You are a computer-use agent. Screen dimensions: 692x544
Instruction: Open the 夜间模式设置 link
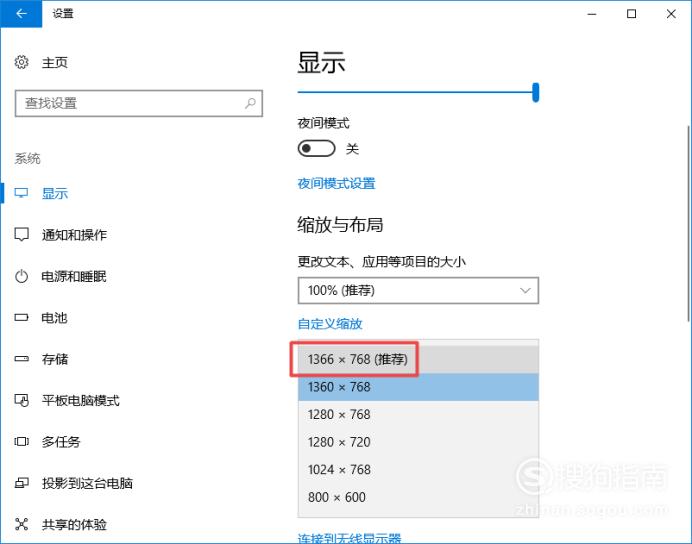click(x=336, y=183)
